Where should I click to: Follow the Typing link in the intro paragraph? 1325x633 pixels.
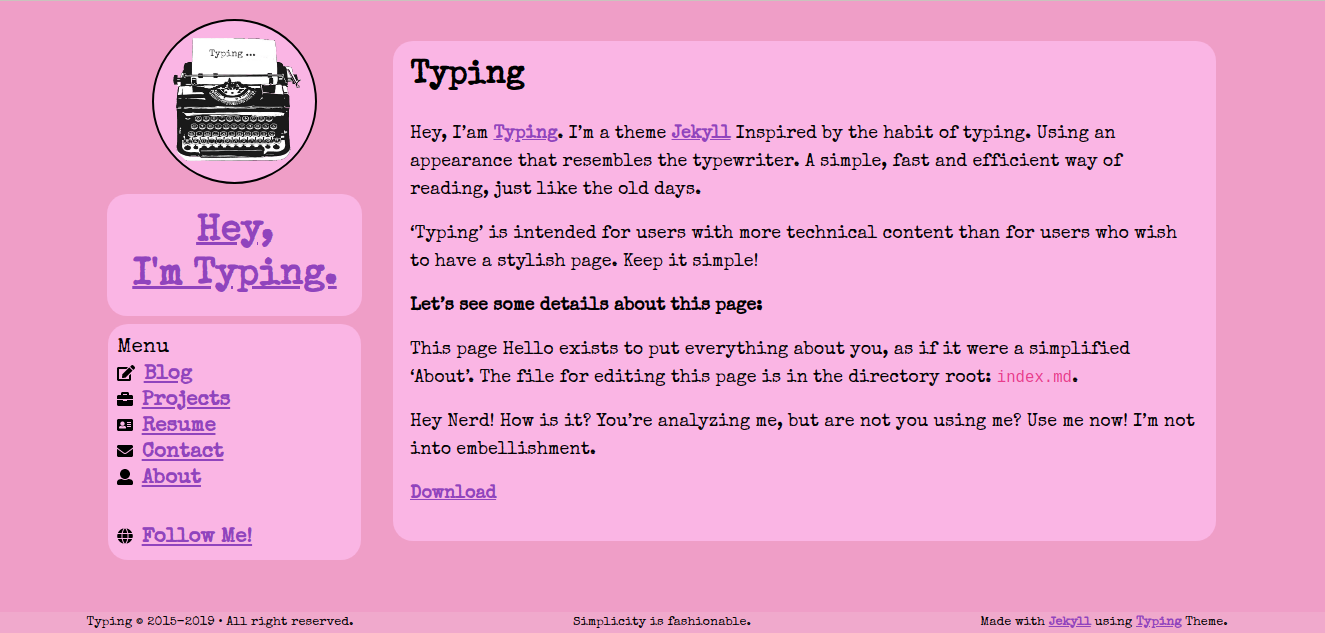pos(526,132)
